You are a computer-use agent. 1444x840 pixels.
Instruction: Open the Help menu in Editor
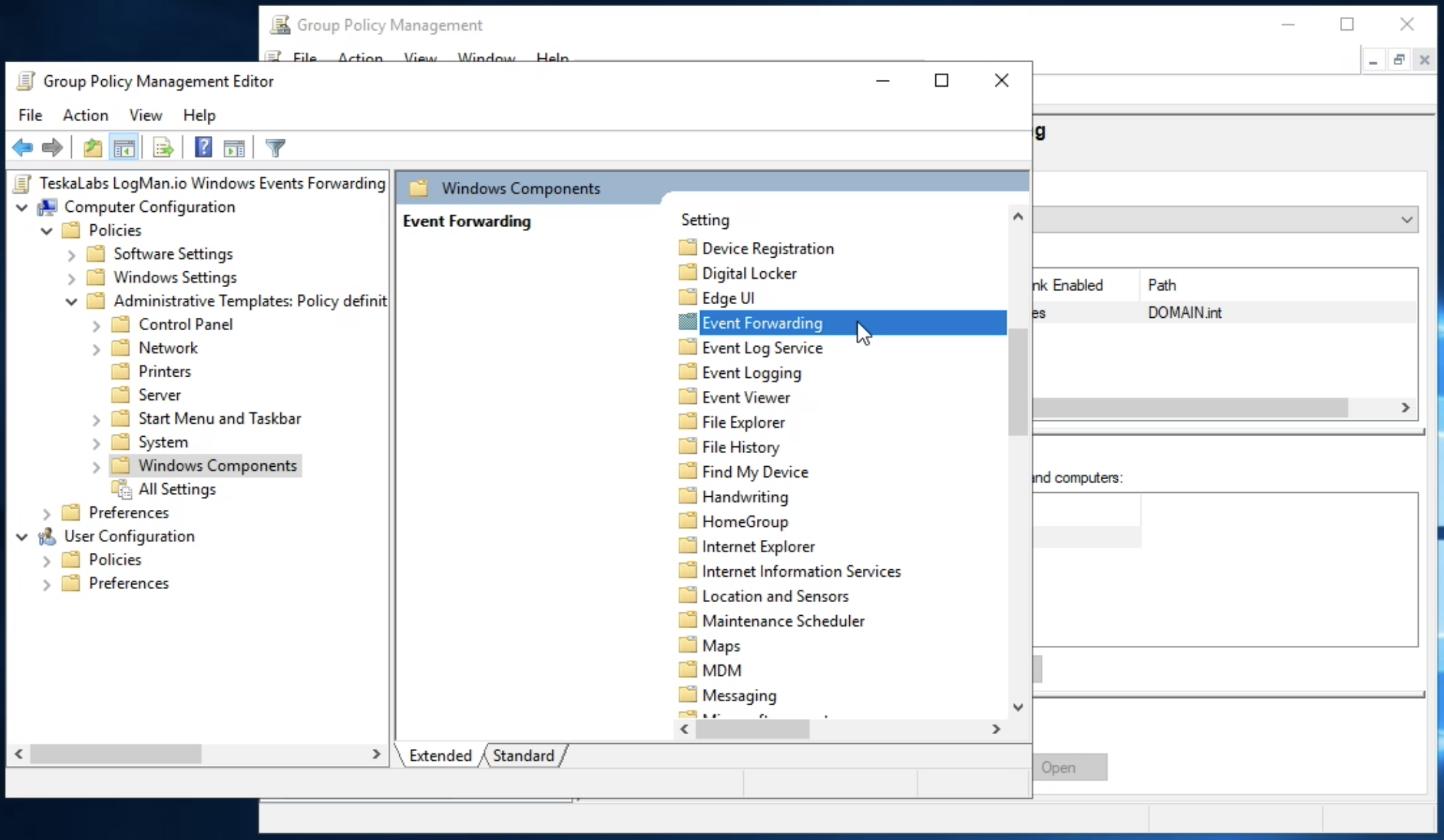pos(199,115)
